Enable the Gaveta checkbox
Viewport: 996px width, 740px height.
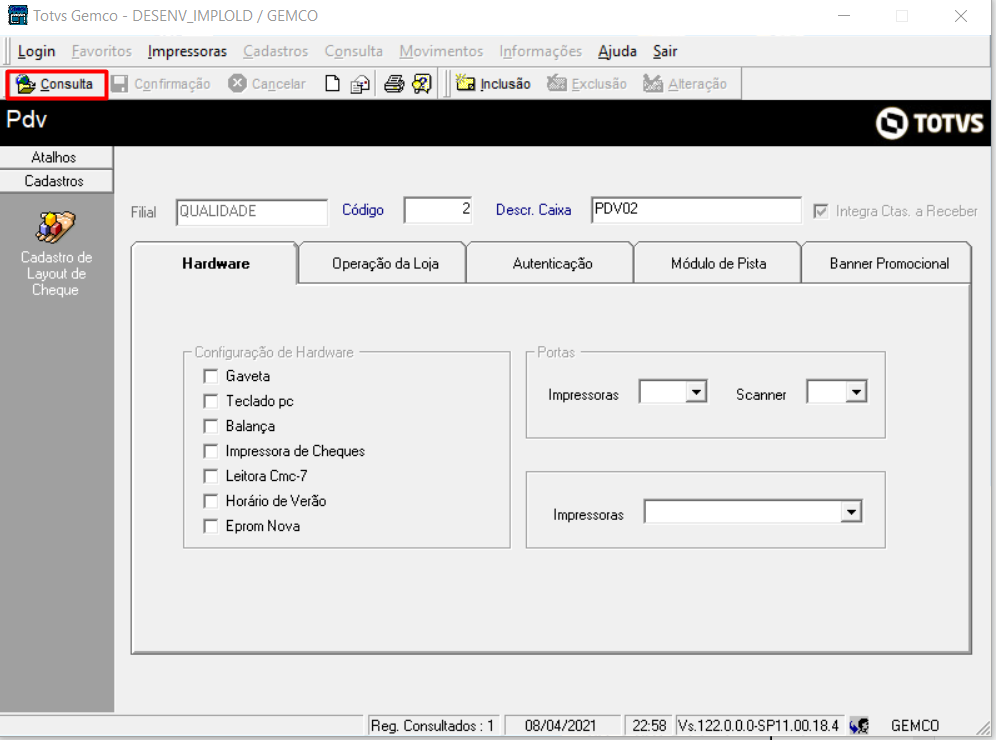[210, 376]
